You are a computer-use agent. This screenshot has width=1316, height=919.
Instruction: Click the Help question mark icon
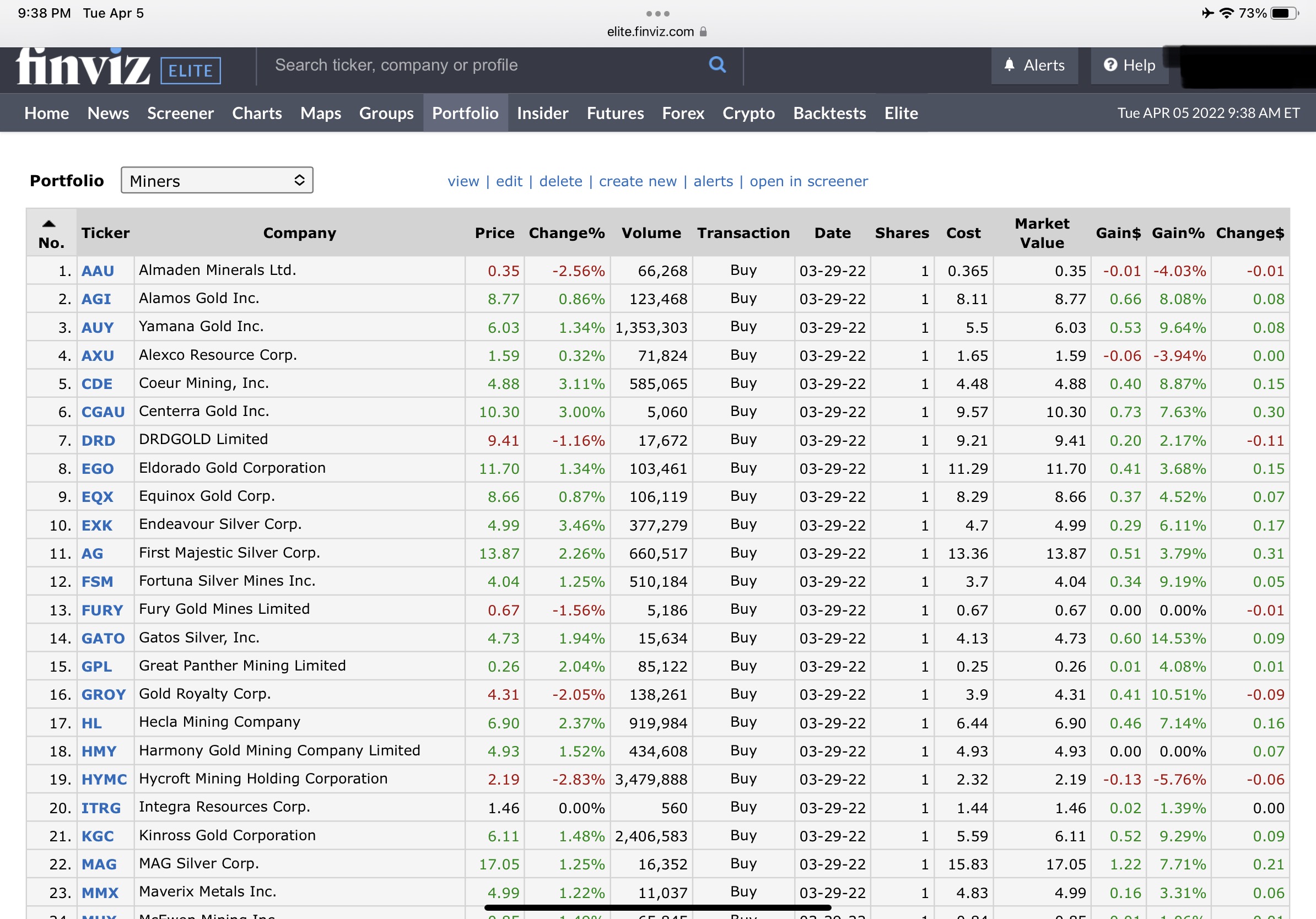(1110, 66)
